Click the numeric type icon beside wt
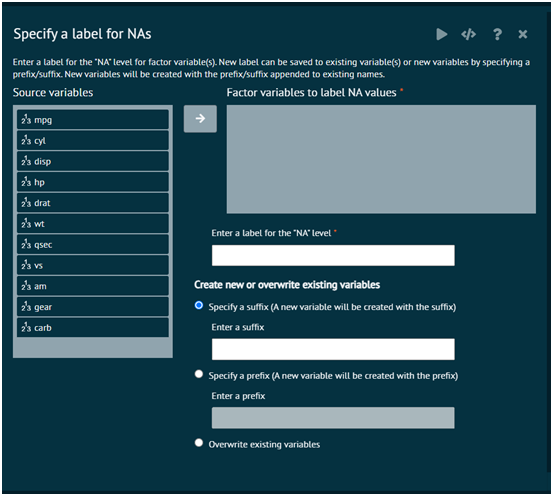 coord(26,224)
